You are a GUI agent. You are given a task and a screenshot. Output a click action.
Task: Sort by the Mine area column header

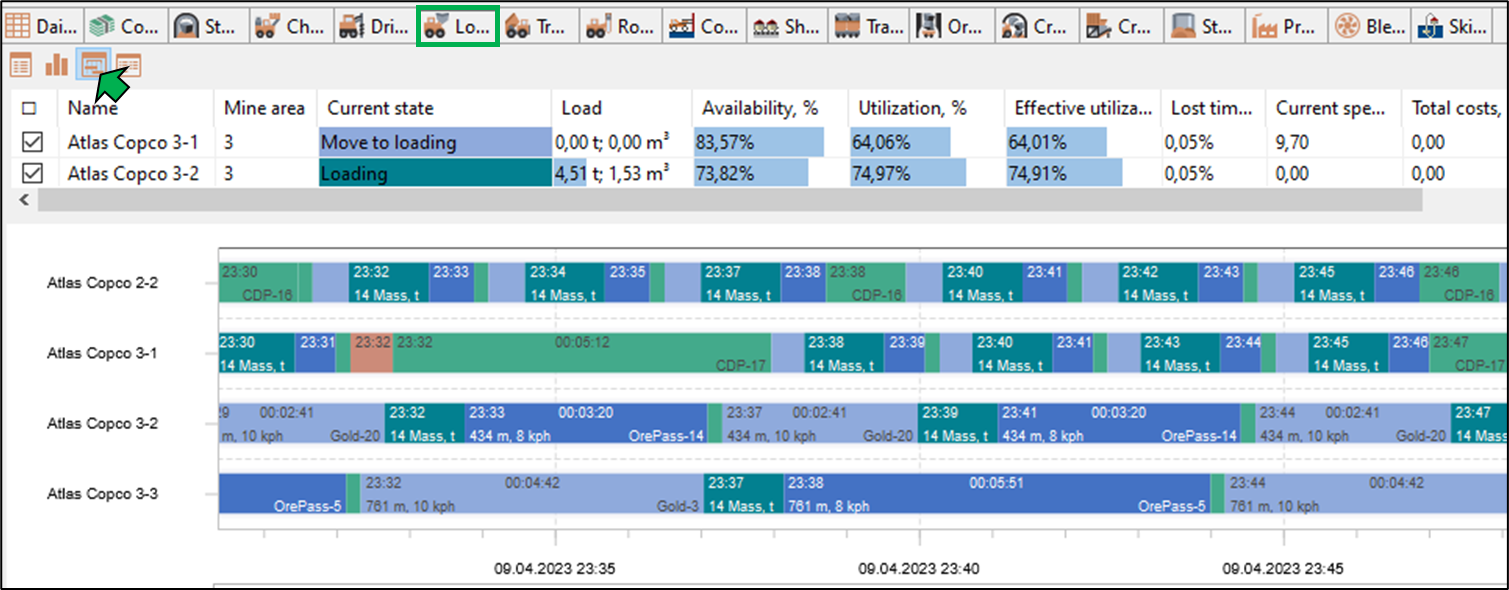click(x=265, y=108)
